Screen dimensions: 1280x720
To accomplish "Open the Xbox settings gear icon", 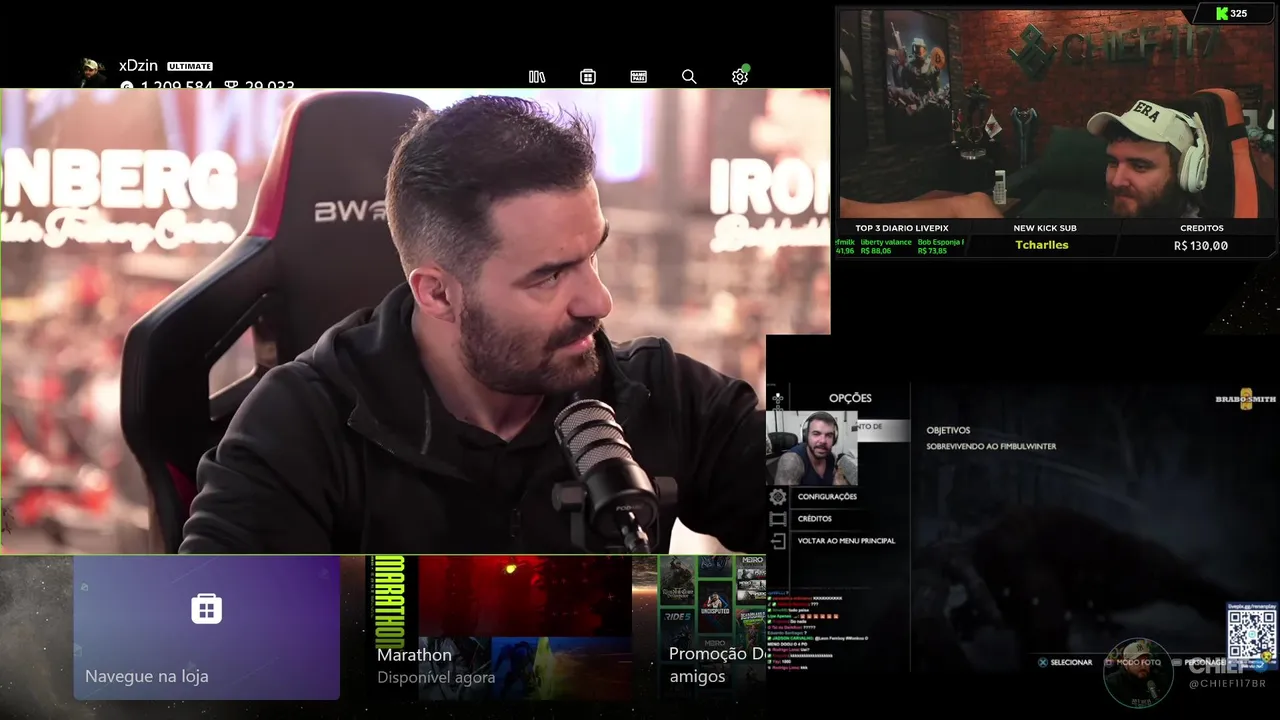I will (740, 76).
